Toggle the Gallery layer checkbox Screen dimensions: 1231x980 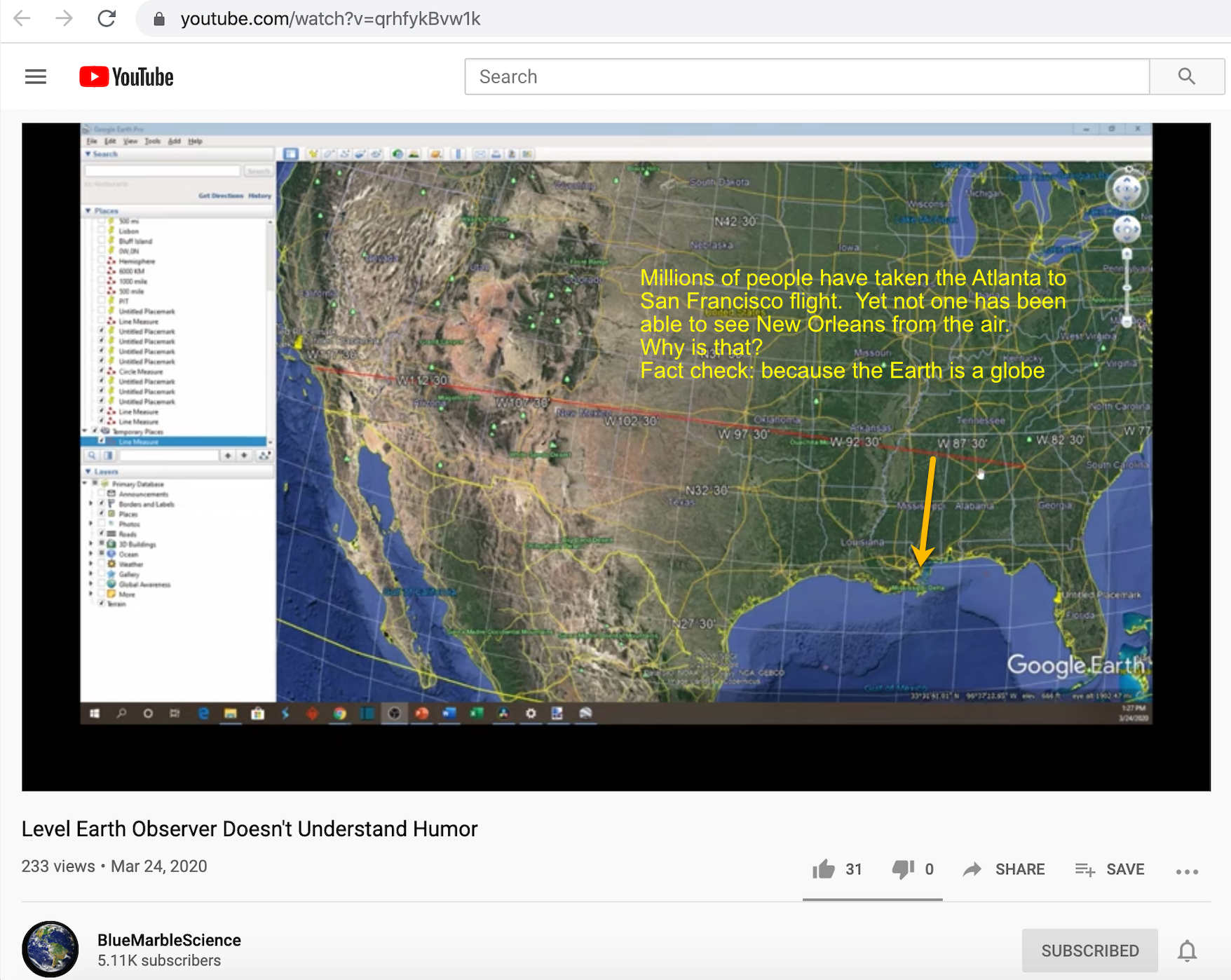[x=102, y=573]
